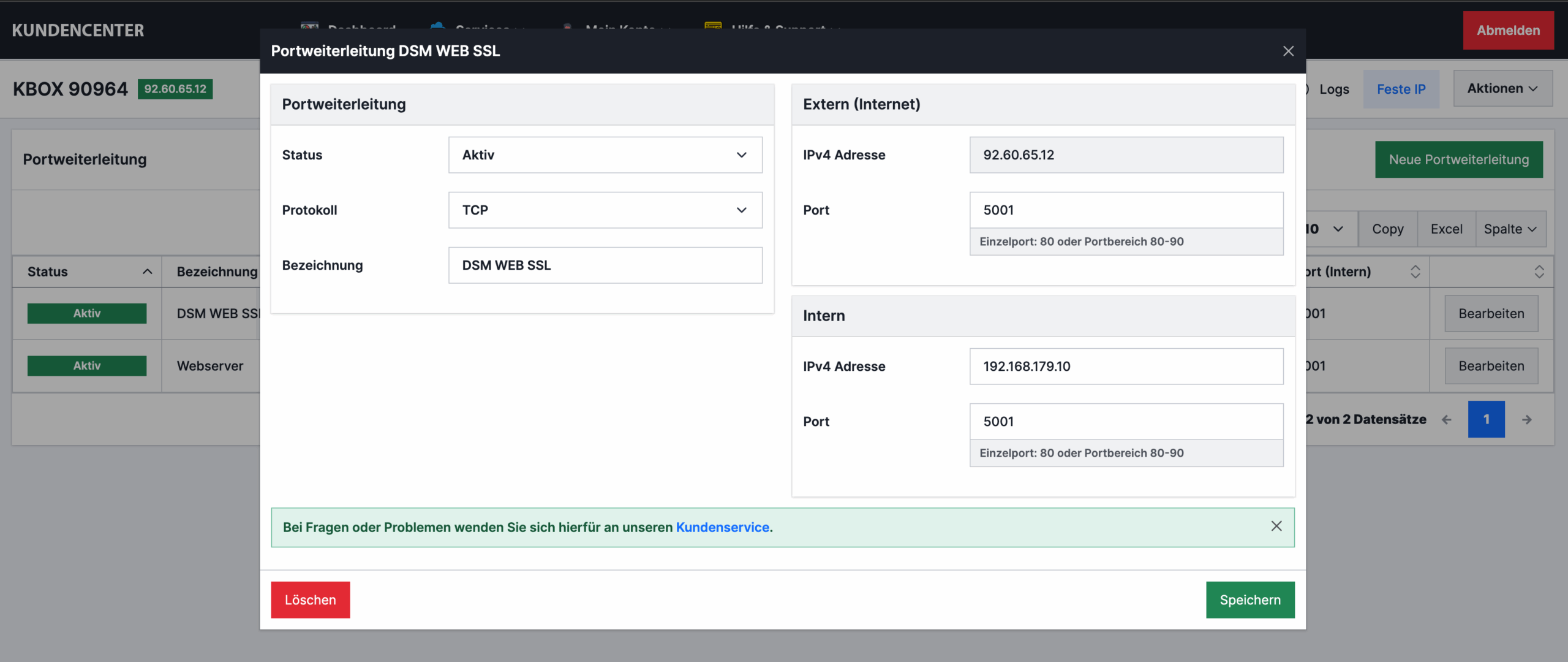
Task: Open the Protokoll dropdown showing TCP
Action: pos(605,210)
